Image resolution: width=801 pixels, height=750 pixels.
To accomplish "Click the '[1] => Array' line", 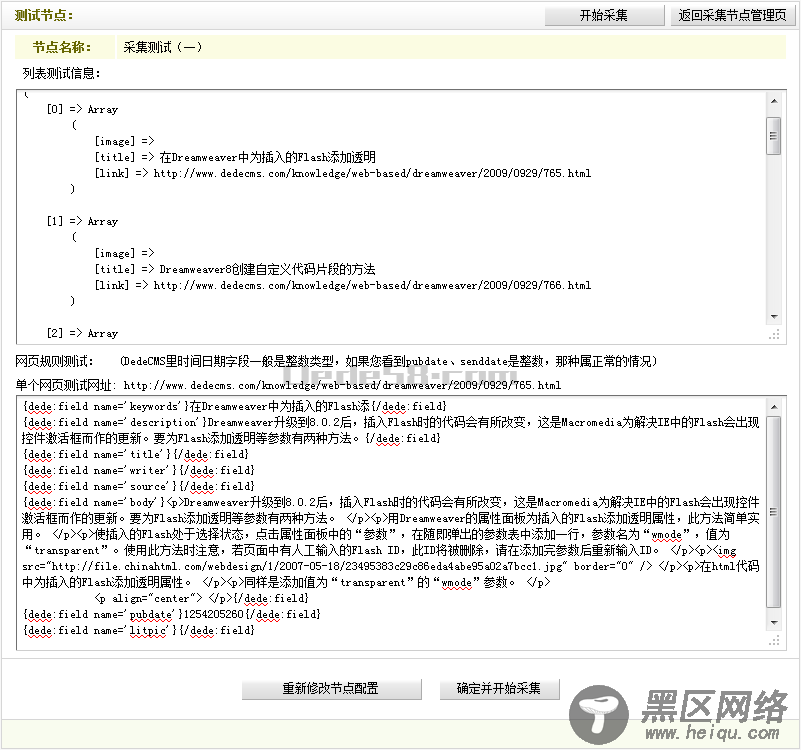I will [x=82, y=221].
